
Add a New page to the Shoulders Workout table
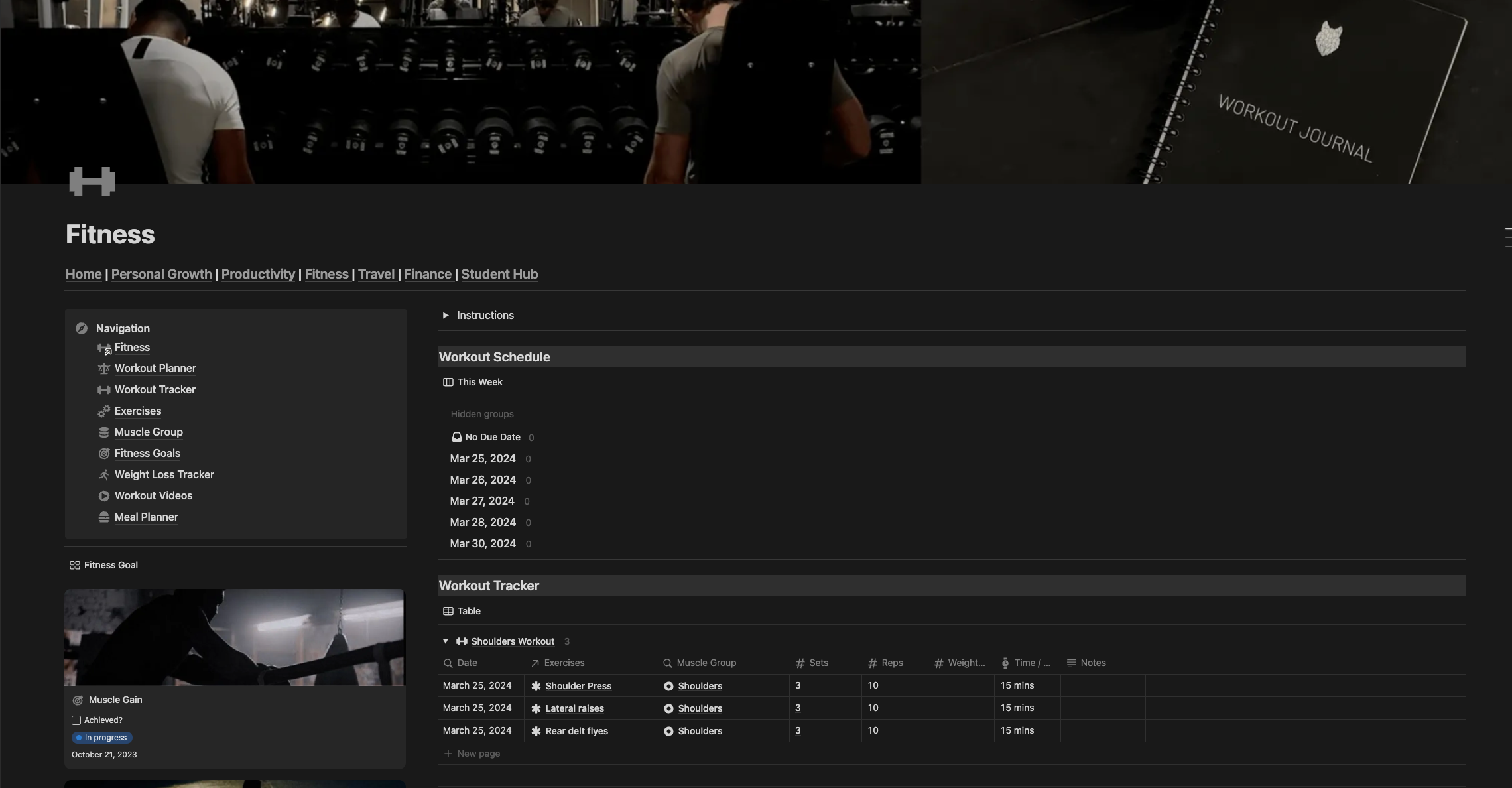coord(472,754)
